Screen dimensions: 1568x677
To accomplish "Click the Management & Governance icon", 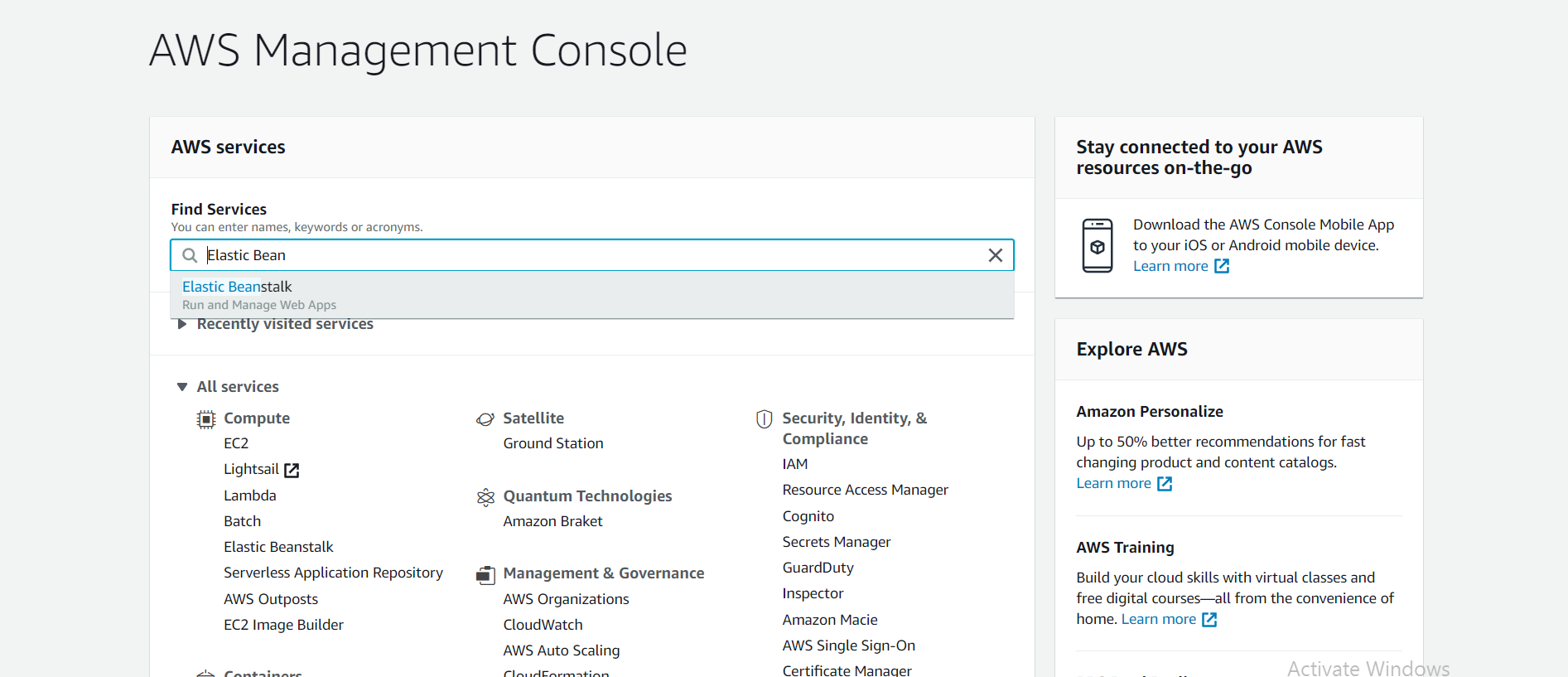I will 485,574.
